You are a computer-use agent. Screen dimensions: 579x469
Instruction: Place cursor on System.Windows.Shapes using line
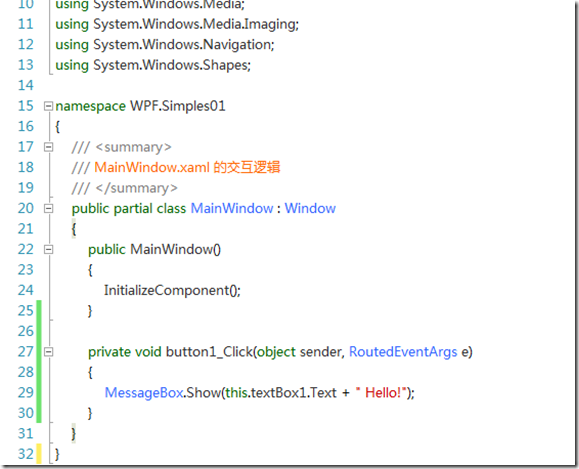(x=153, y=65)
